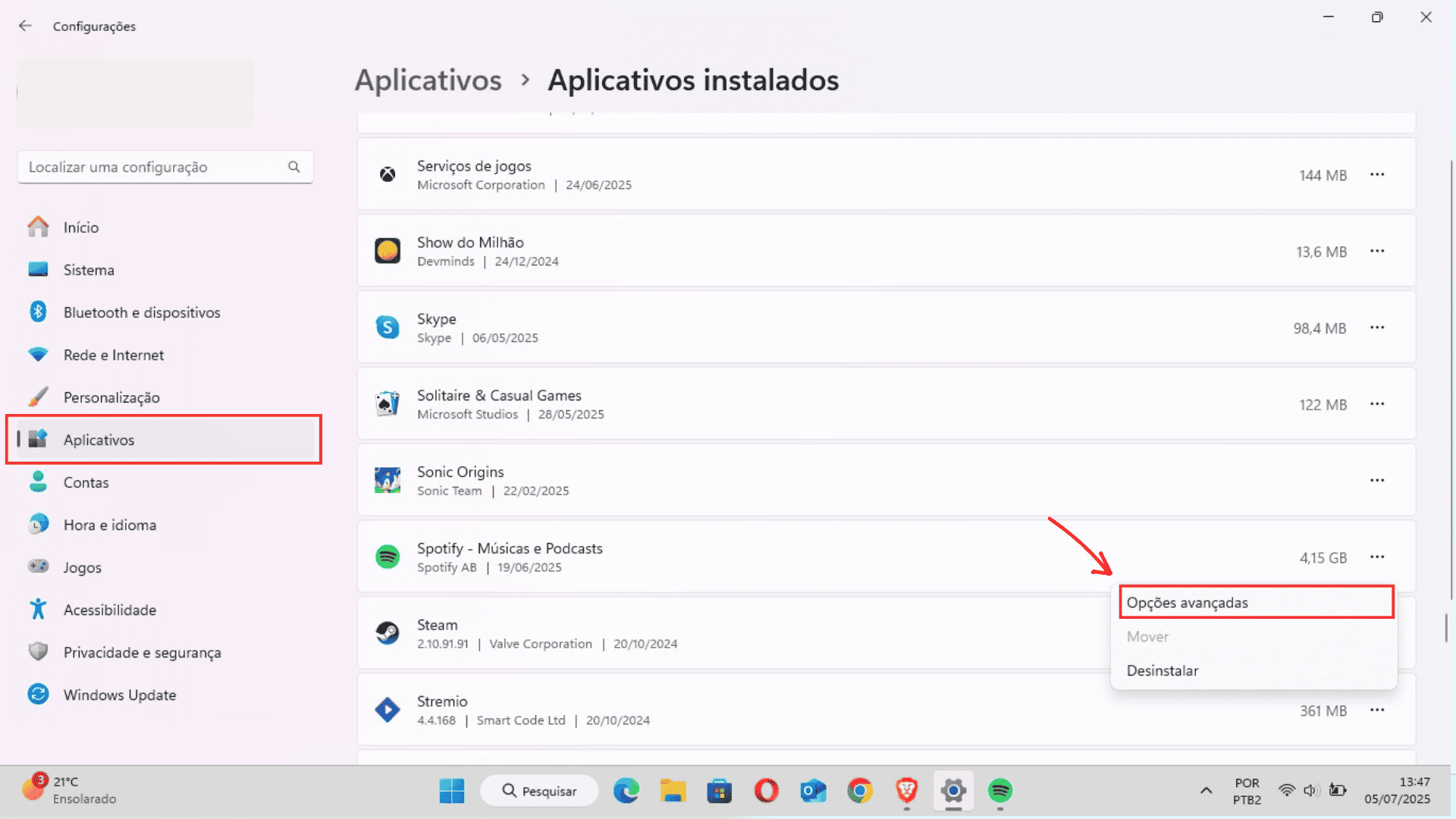
Task: Click the Spotify app icon in list
Action: (388, 557)
